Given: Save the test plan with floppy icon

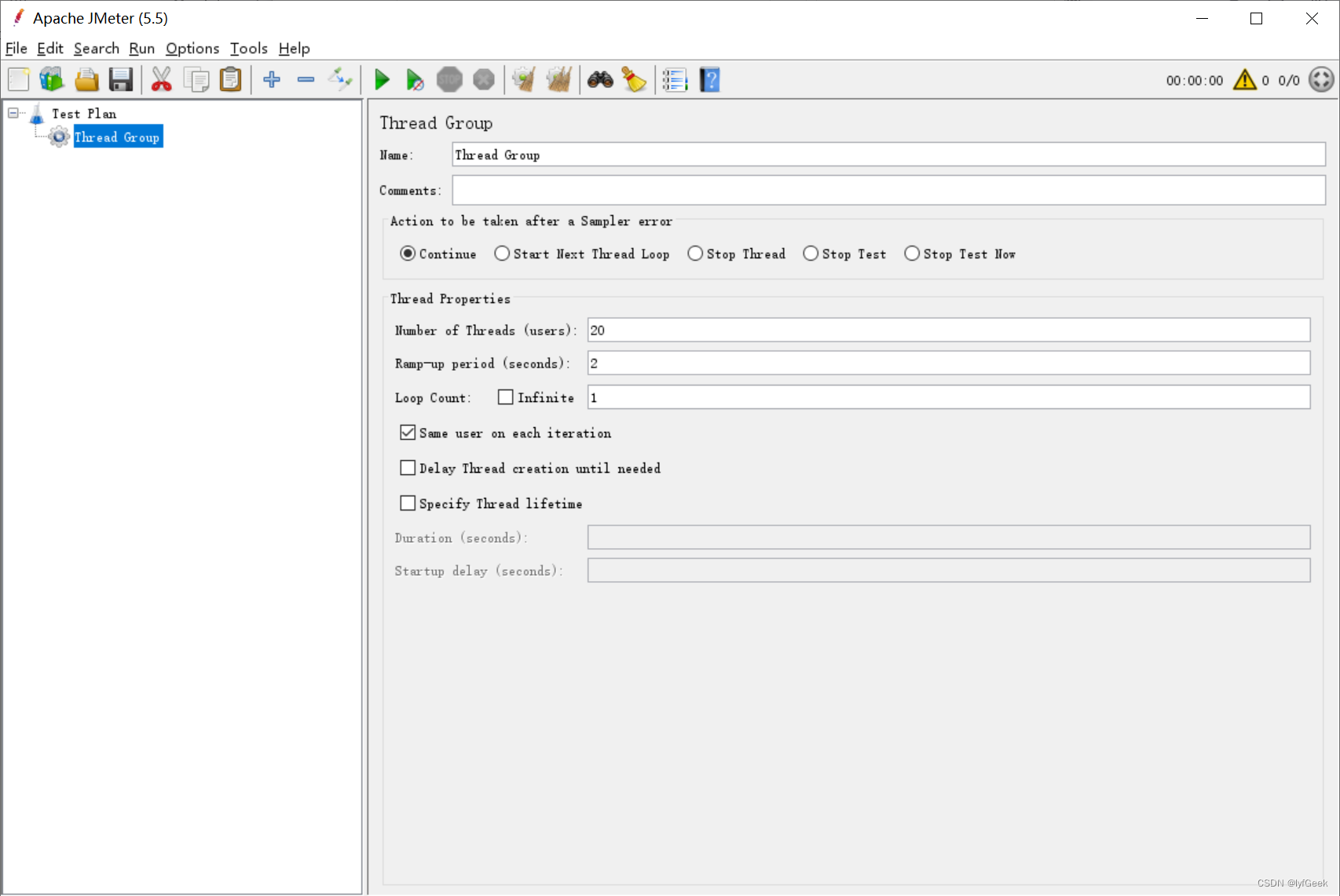Looking at the screenshot, I should point(121,80).
